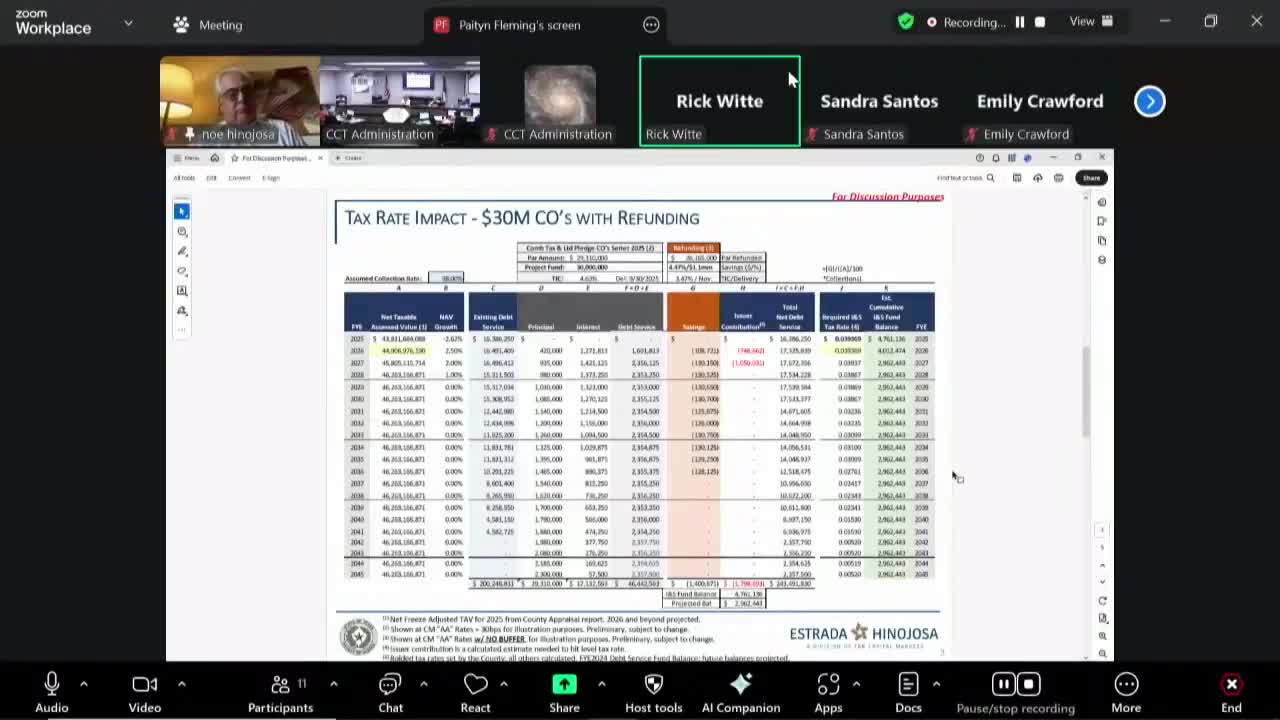Rotate the page using Acrobat rotate icon
The height and width of the screenshot is (720, 1280).
click(x=1102, y=601)
